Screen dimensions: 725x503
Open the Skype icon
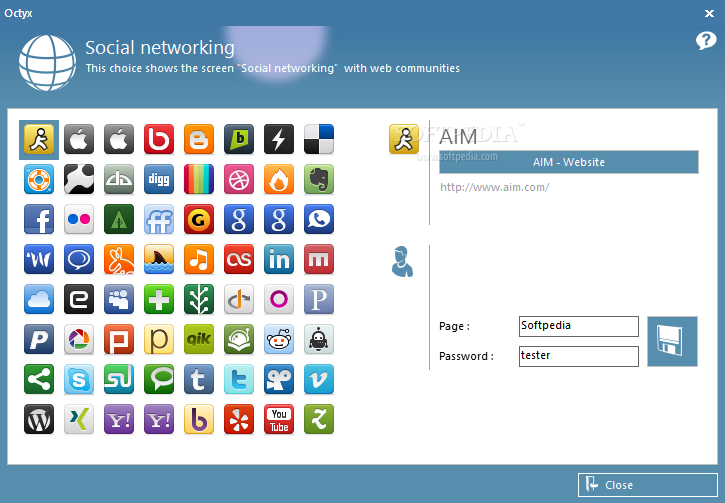pyautogui.click(x=79, y=379)
